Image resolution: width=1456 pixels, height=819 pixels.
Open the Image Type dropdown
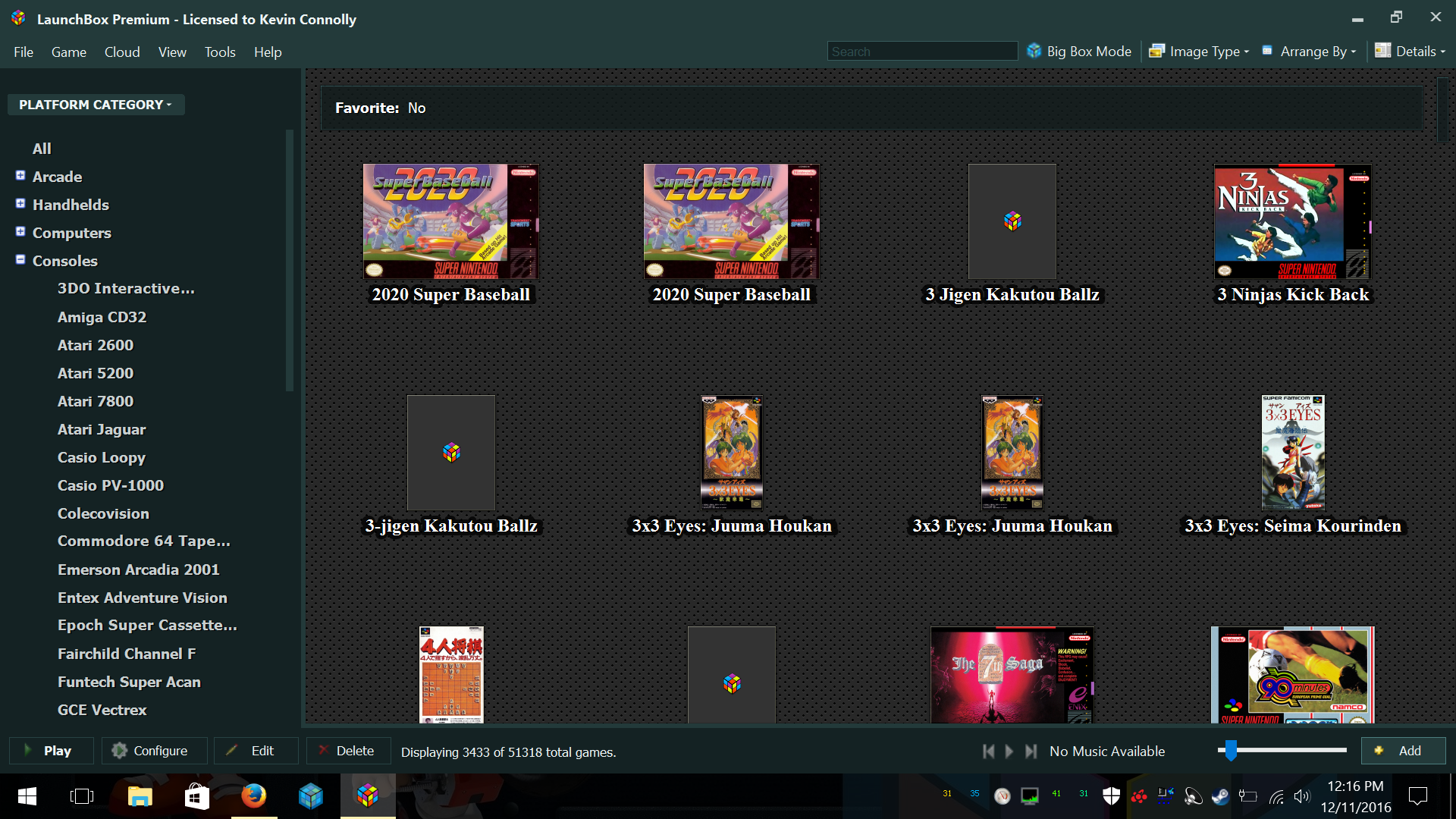(1199, 52)
